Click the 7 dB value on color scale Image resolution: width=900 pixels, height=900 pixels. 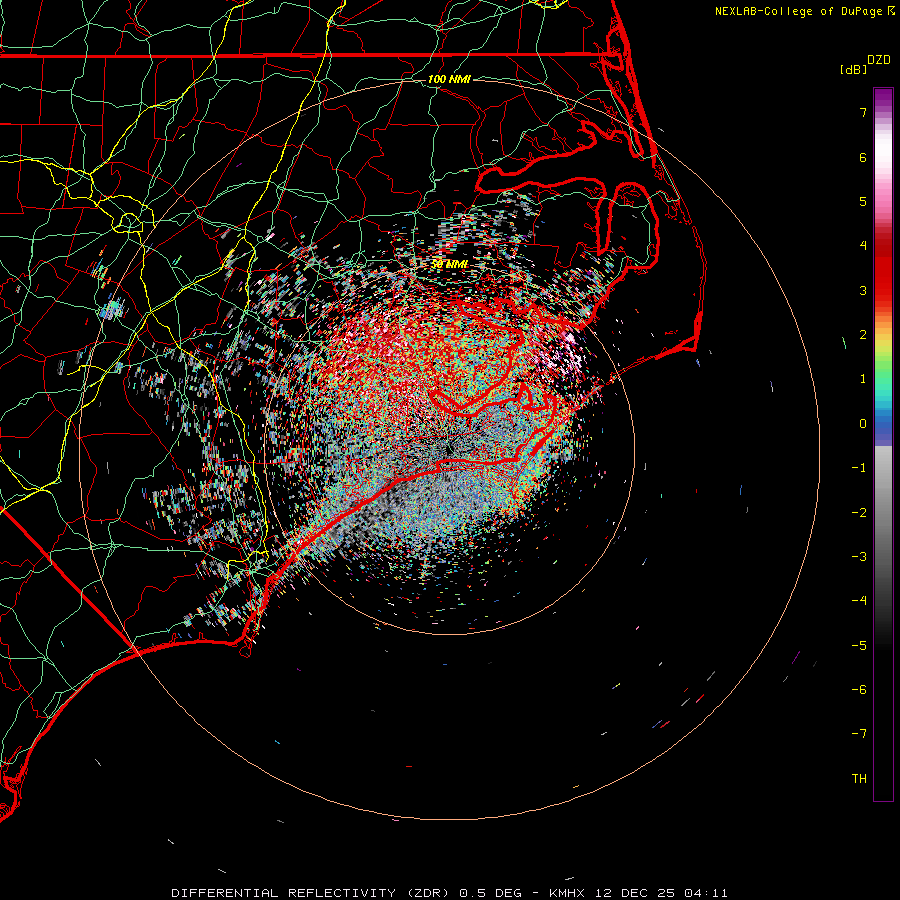click(x=863, y=112)
